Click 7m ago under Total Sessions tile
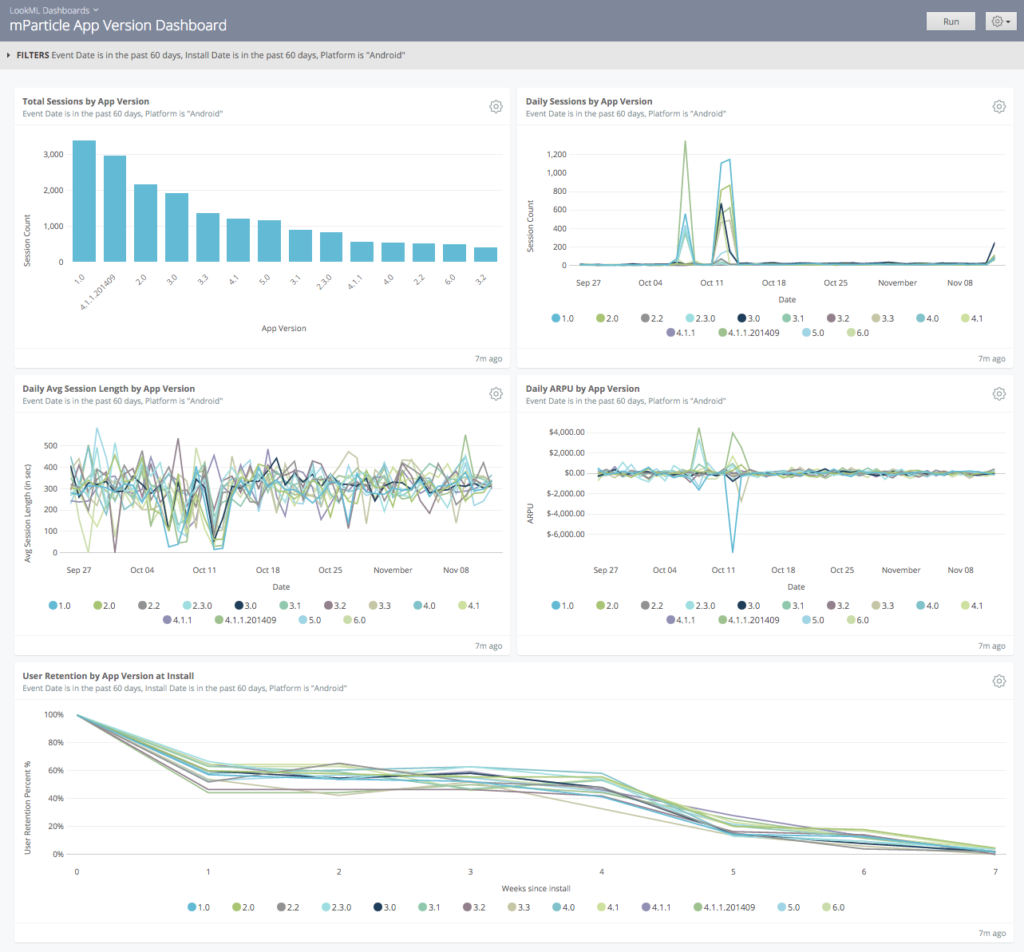The height and width of the screenshot is (952, 1024). click(488, 358)
